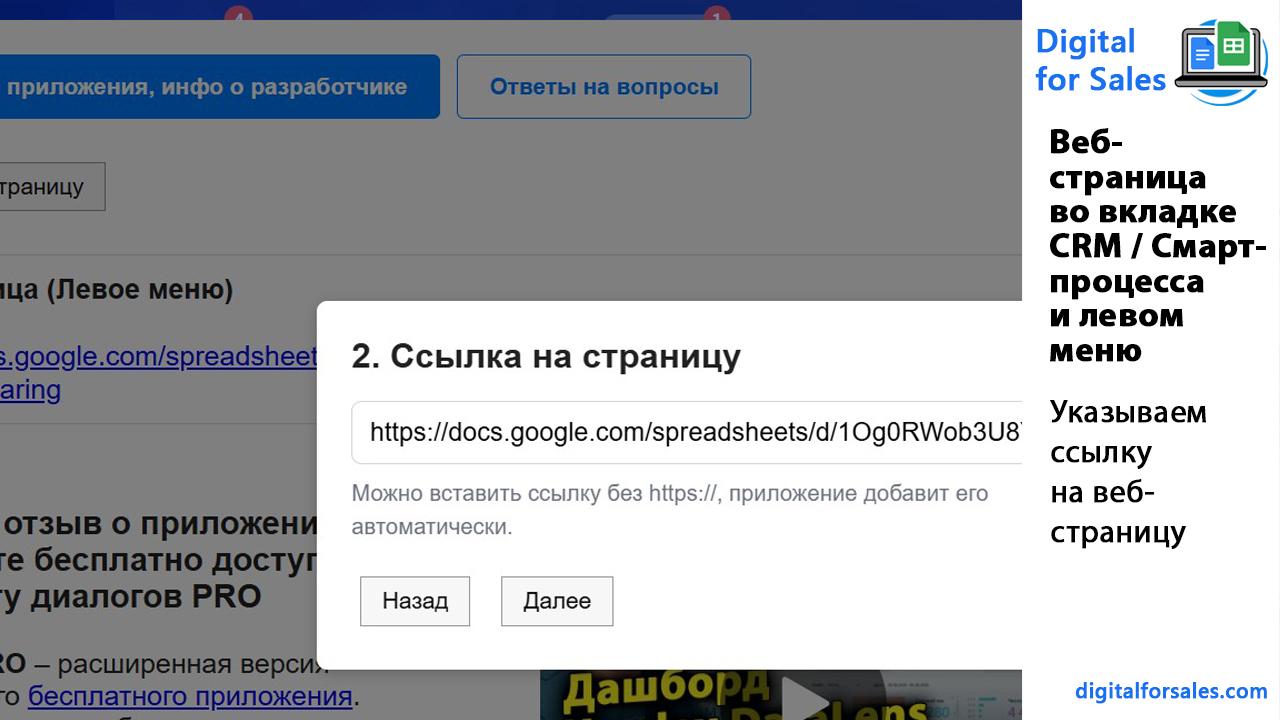Click the "(Левое меню)" section heading
Image resolution: width=1280 pixels, height=720 pixels.
(x=117, y=290)
